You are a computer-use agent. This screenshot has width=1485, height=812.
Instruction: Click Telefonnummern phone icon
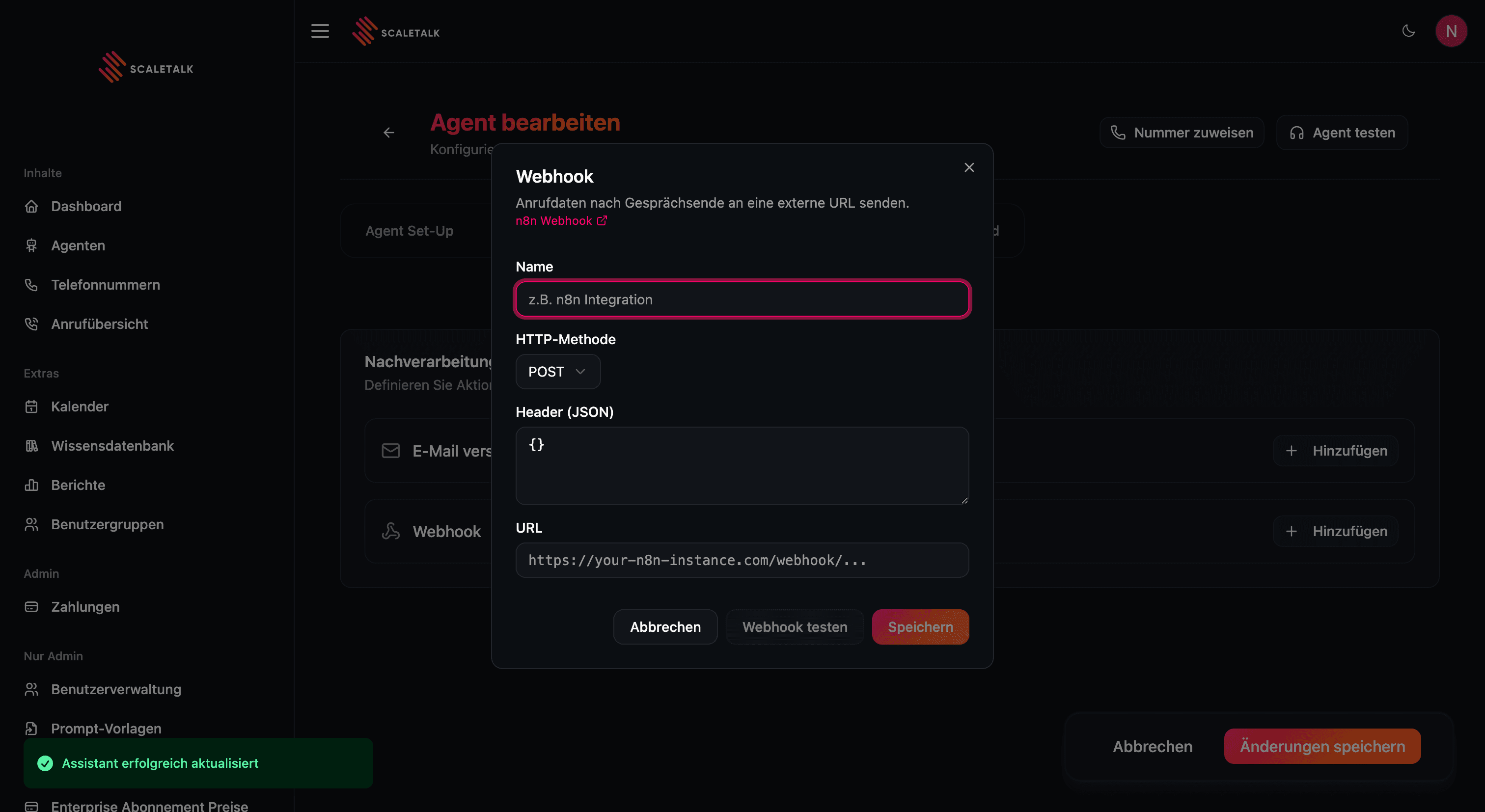click(x=31, y=285)
